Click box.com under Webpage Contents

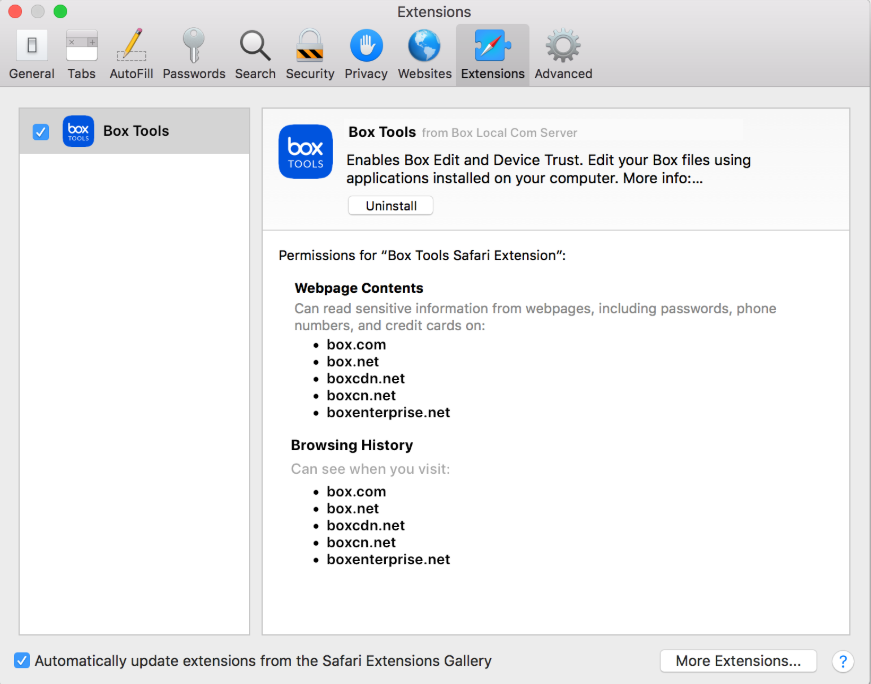coord(356,345)
